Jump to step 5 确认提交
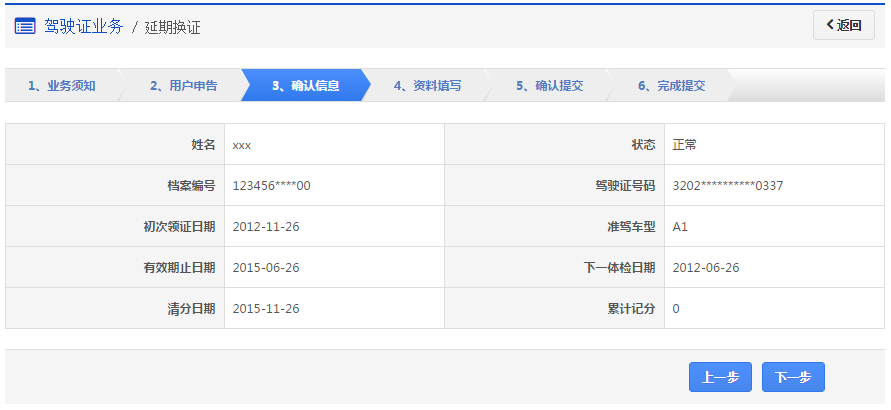Screen dimensions: 891x410 point(549,86)
